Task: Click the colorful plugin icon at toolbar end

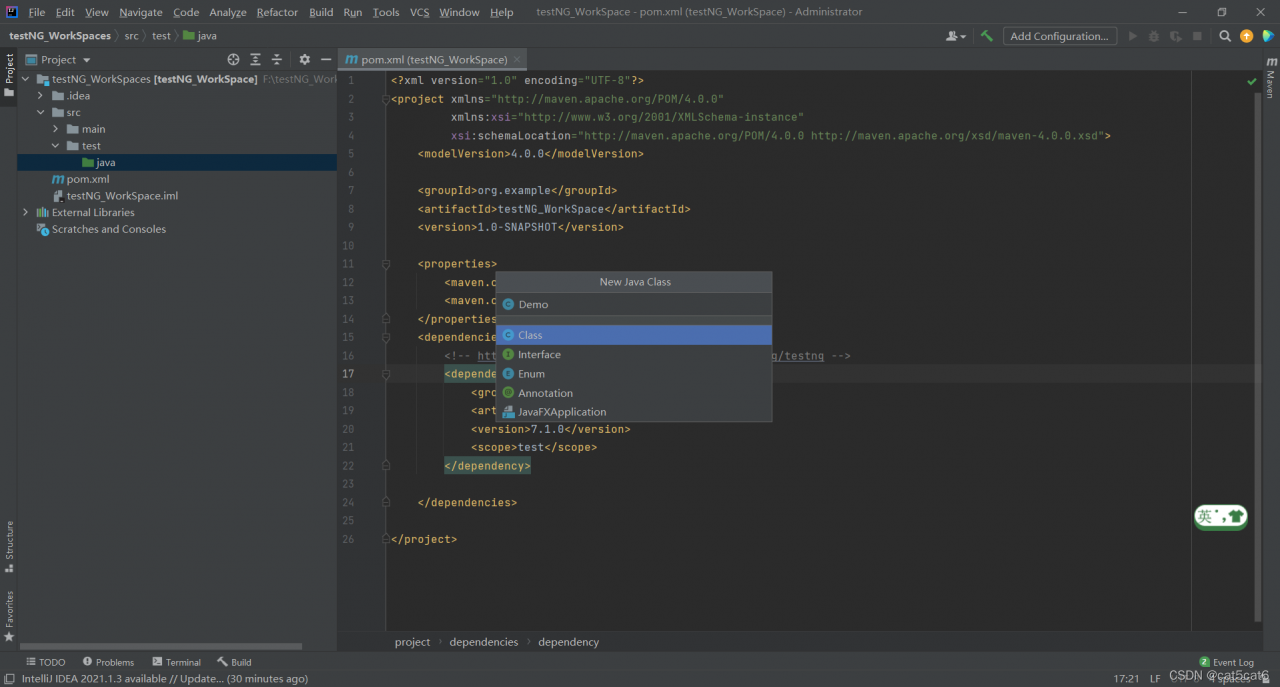Action: [1267, 36]
